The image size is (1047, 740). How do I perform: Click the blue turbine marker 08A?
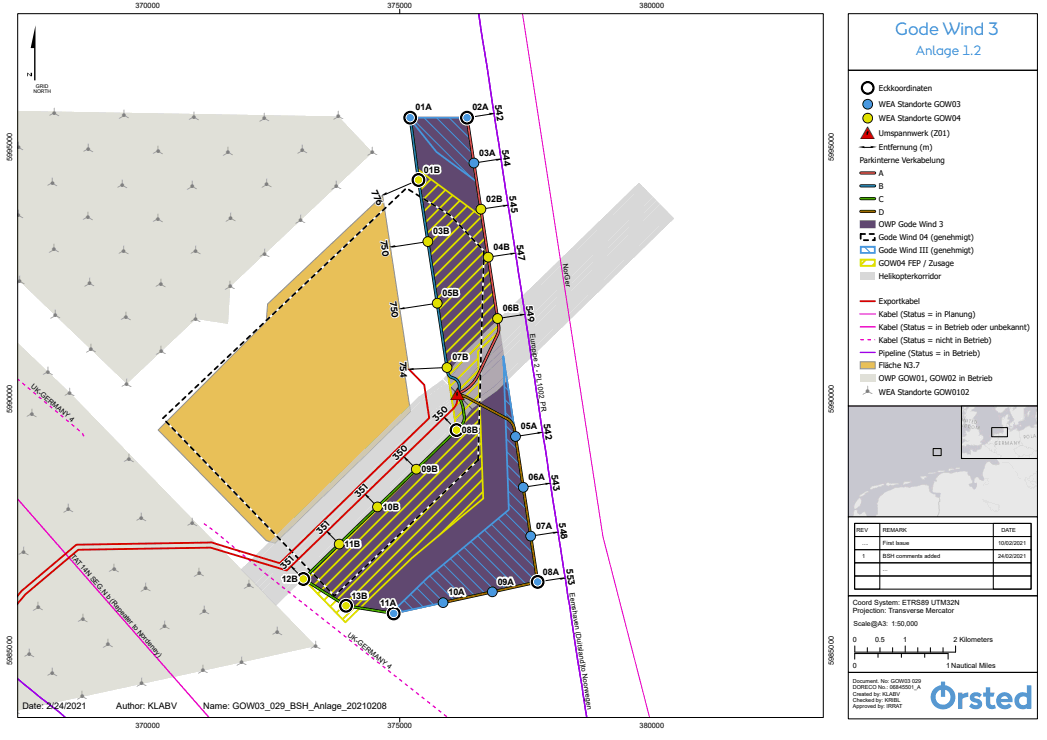pyautogui.click(x=537, y=582)
